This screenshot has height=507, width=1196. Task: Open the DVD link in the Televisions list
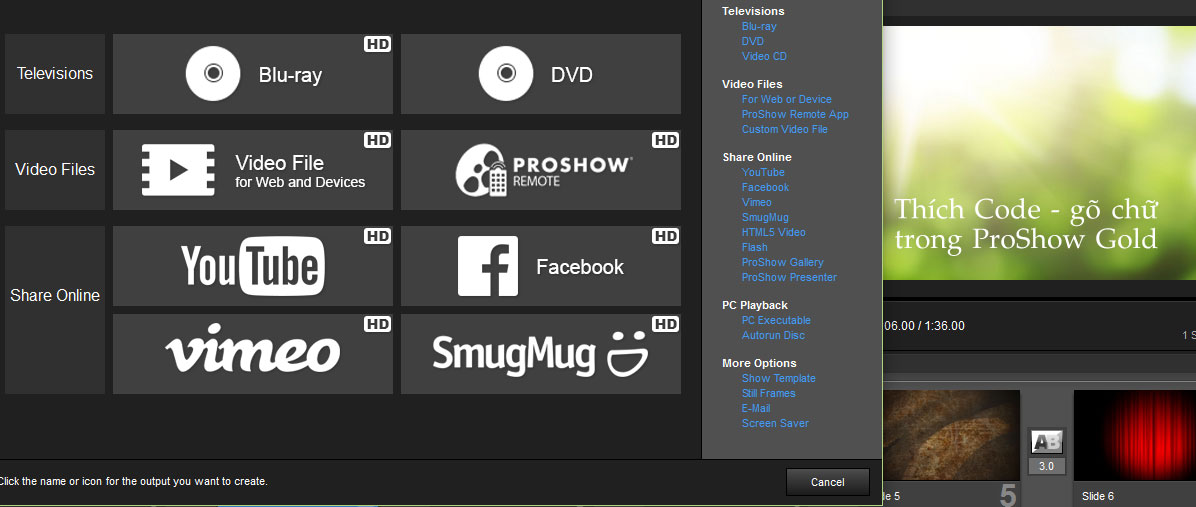pos(752,41)
